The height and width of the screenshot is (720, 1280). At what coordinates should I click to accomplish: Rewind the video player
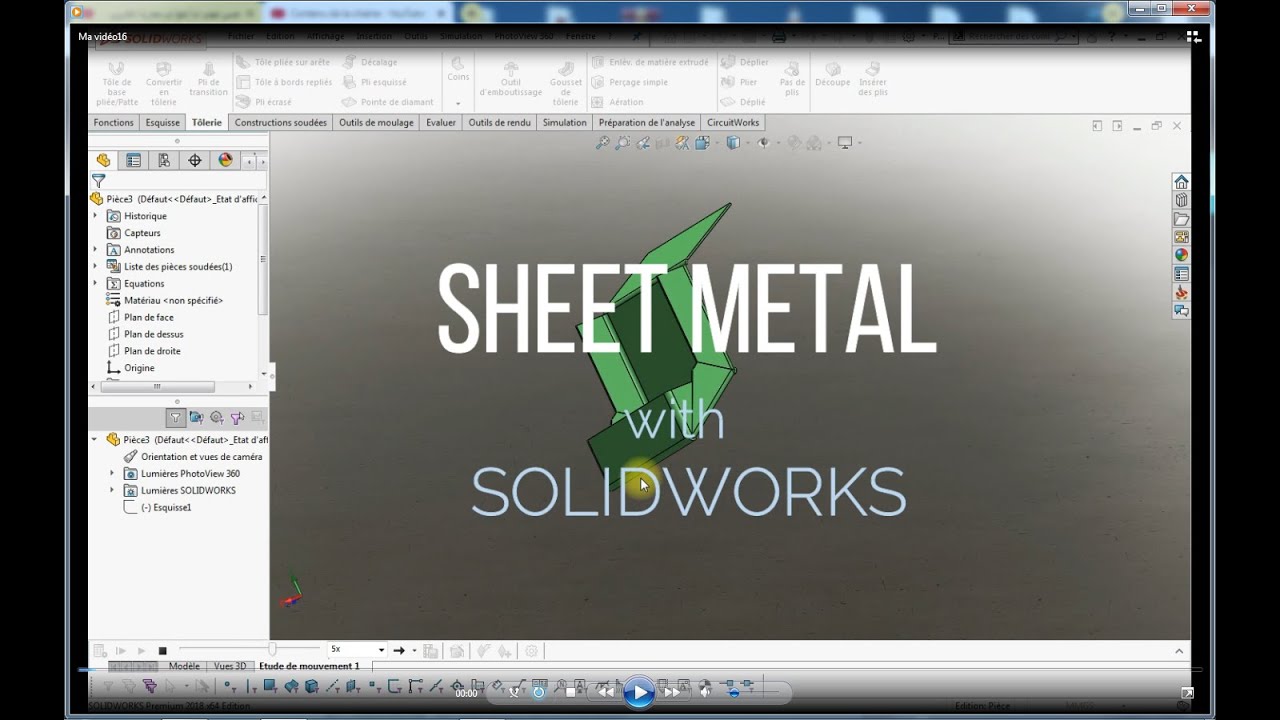click(604, 691)
